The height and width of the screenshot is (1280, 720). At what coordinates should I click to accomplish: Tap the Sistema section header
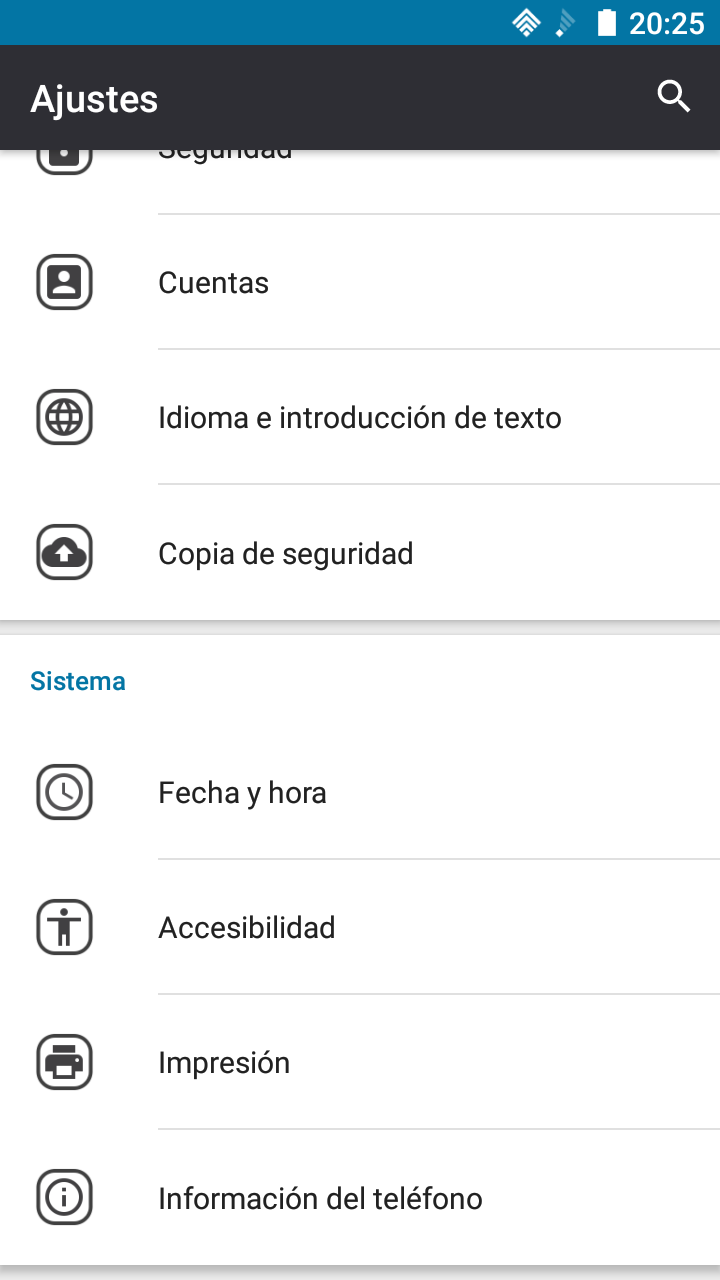click(78, 681)
